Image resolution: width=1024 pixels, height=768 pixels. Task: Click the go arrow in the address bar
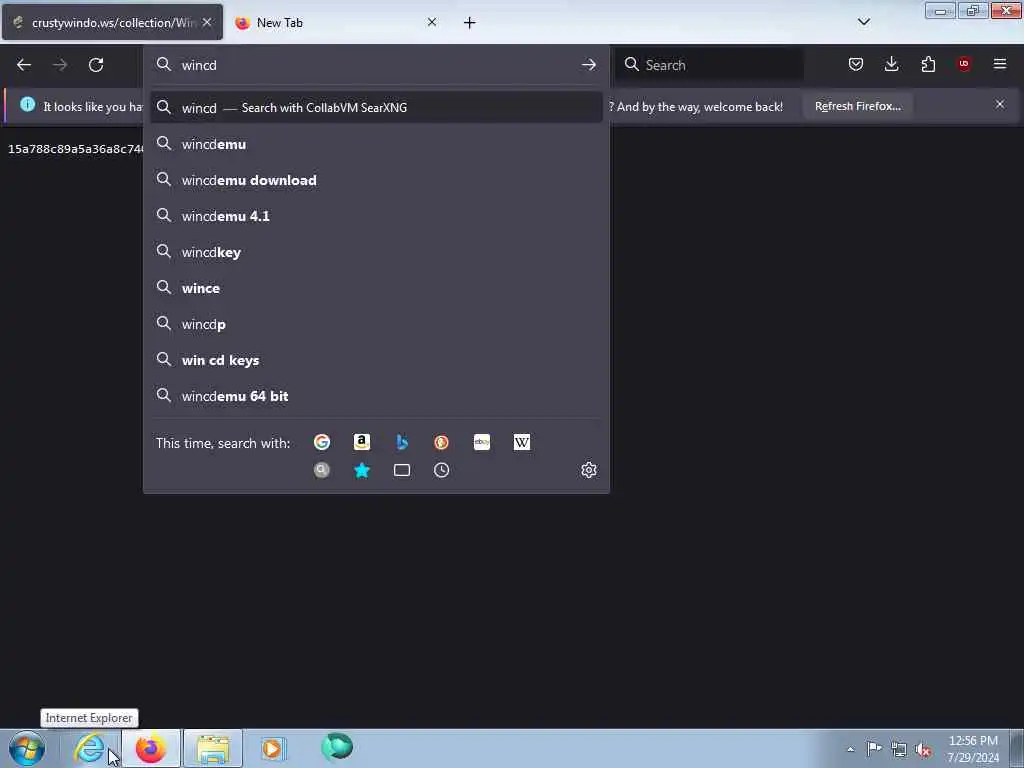coord(588,65)
